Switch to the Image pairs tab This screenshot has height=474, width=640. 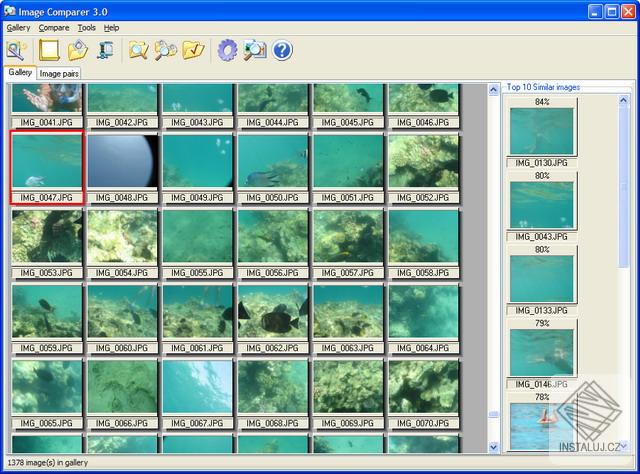click(x=59, y=73)
